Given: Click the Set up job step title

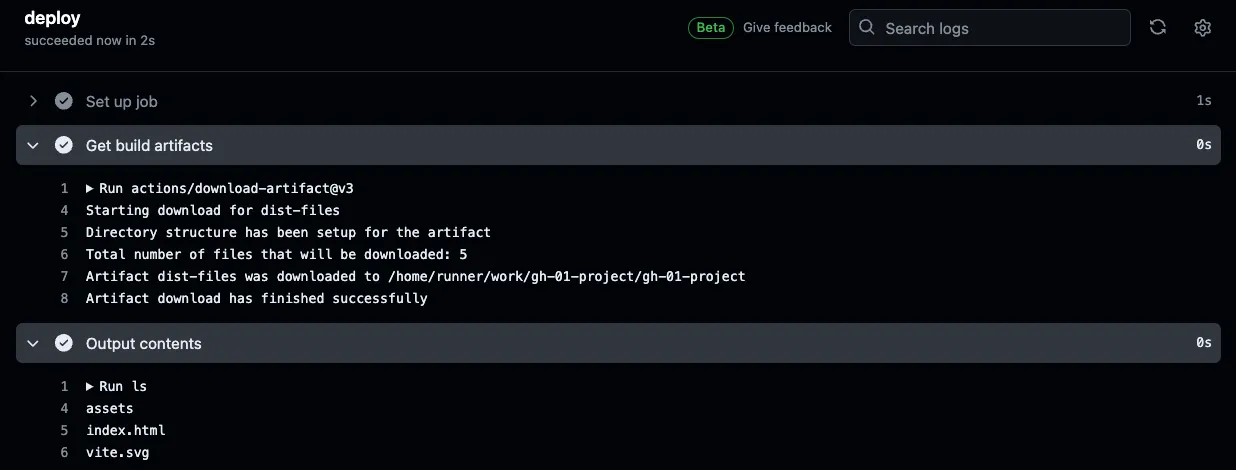Looking at the screenshot, I should tap(121, 101).
